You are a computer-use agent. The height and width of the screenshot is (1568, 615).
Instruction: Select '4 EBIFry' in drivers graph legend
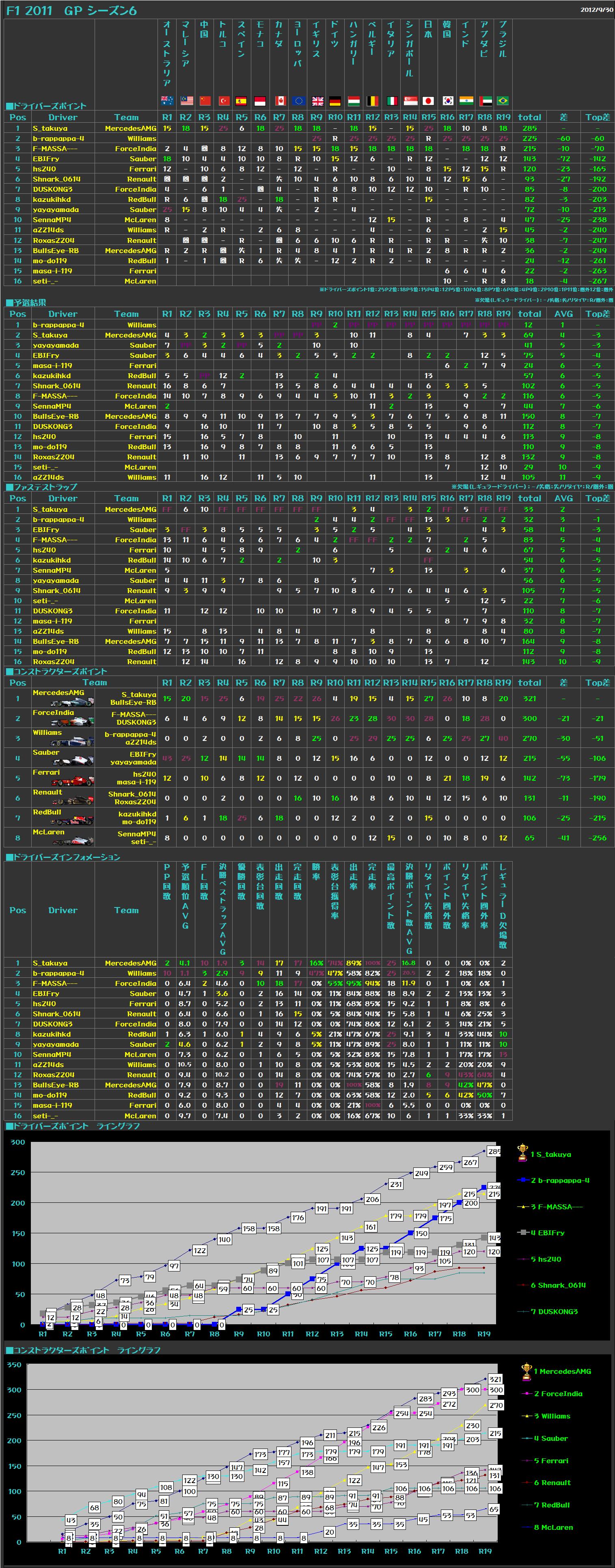click(548, 1232)
